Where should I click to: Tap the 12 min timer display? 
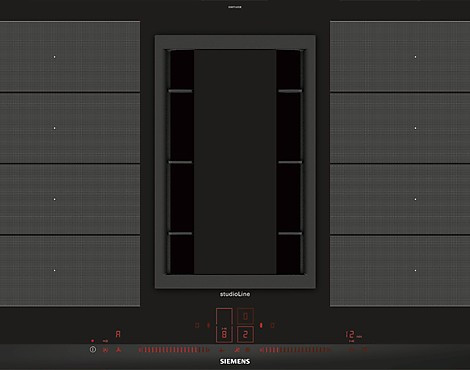point(353,335)
